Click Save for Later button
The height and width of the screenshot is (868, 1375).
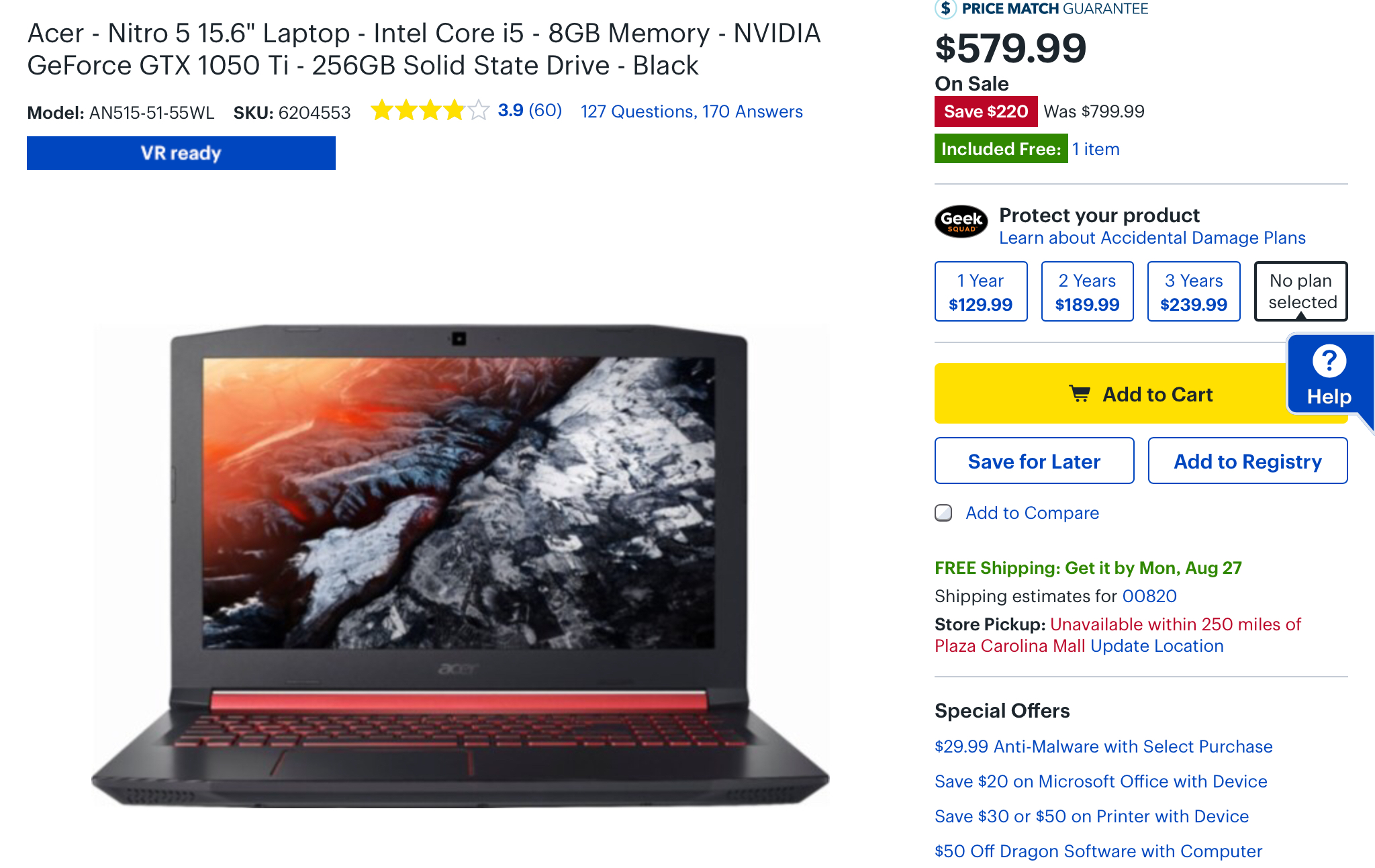[x=1034, y=461]
